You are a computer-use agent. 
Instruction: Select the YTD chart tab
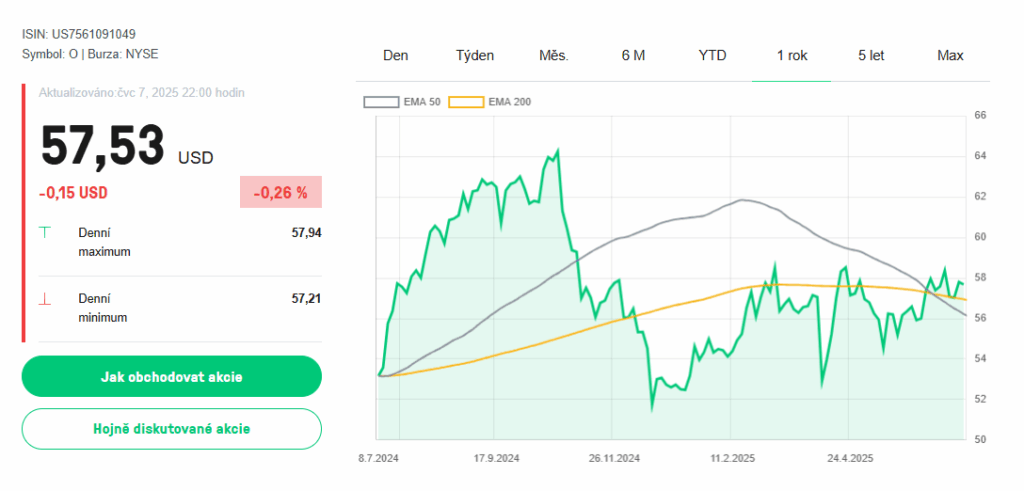click(712, 55)
